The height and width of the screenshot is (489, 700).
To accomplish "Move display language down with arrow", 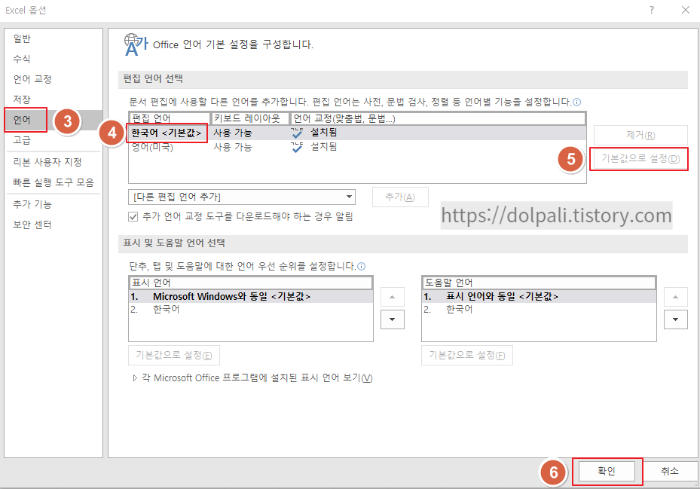I will (x=392, y=320).
